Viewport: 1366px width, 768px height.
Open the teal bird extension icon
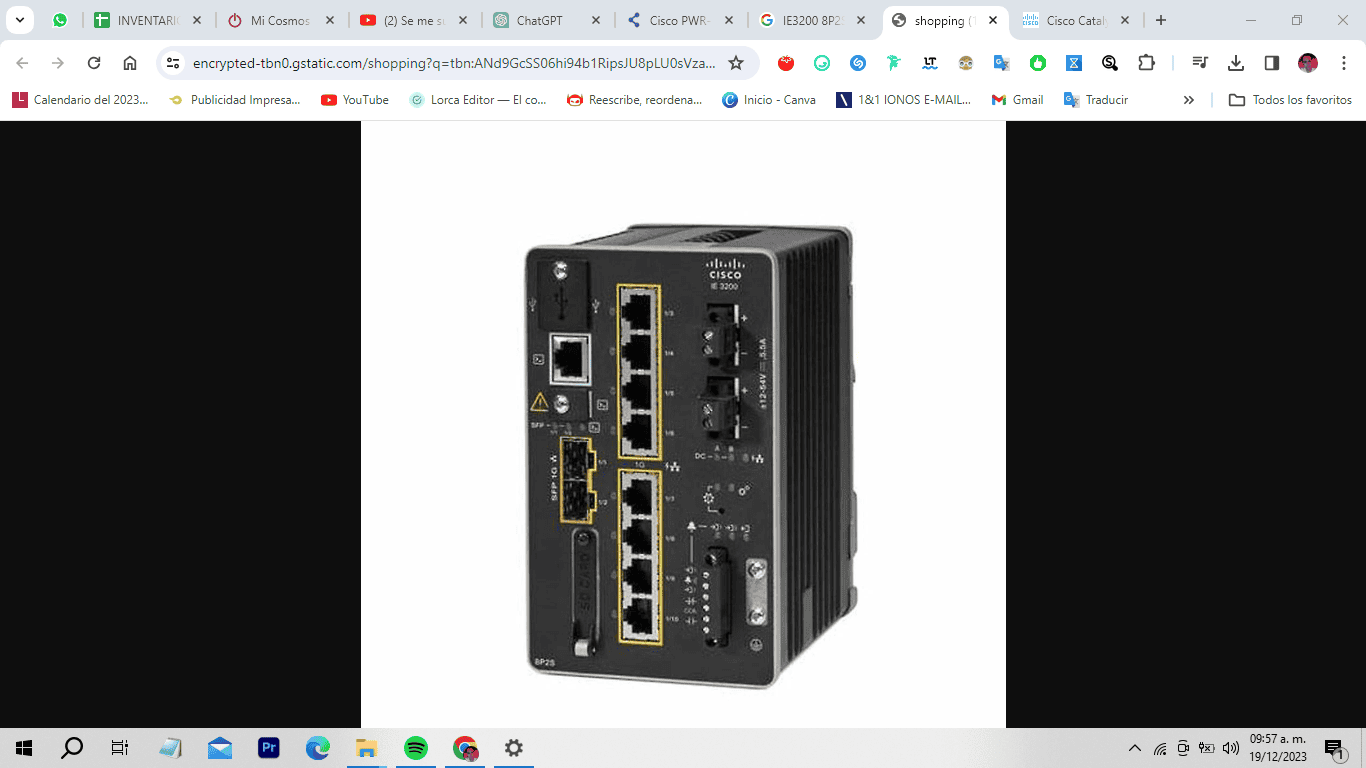click(894, 63)
